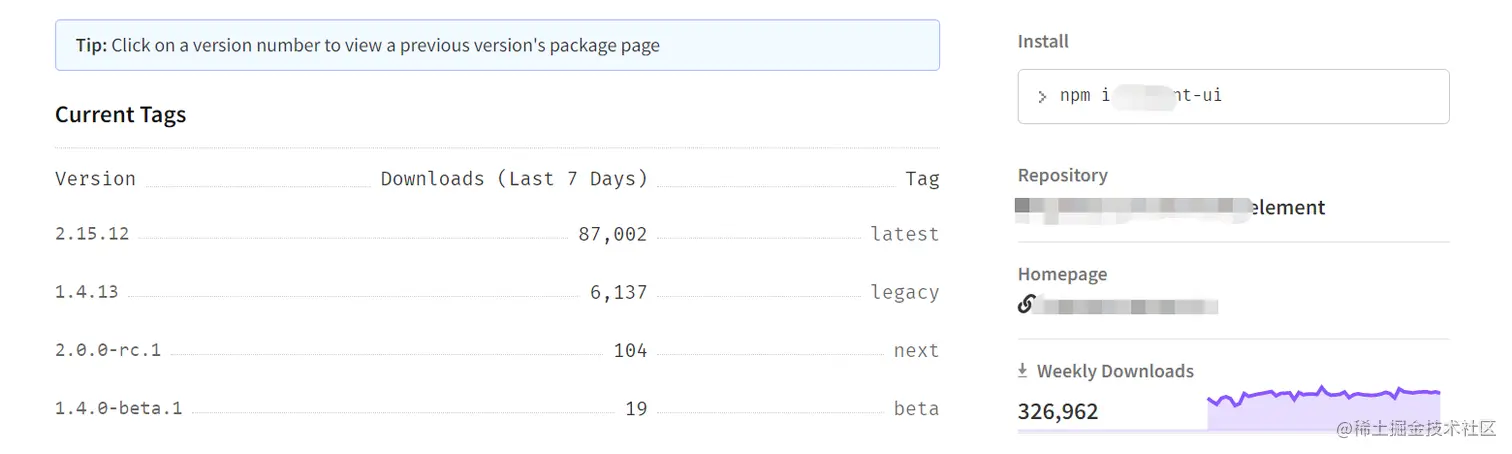The height and width of the screenshot is (454, 1512).
Task: Open version 1.4.13 package page
Action: 87,292
